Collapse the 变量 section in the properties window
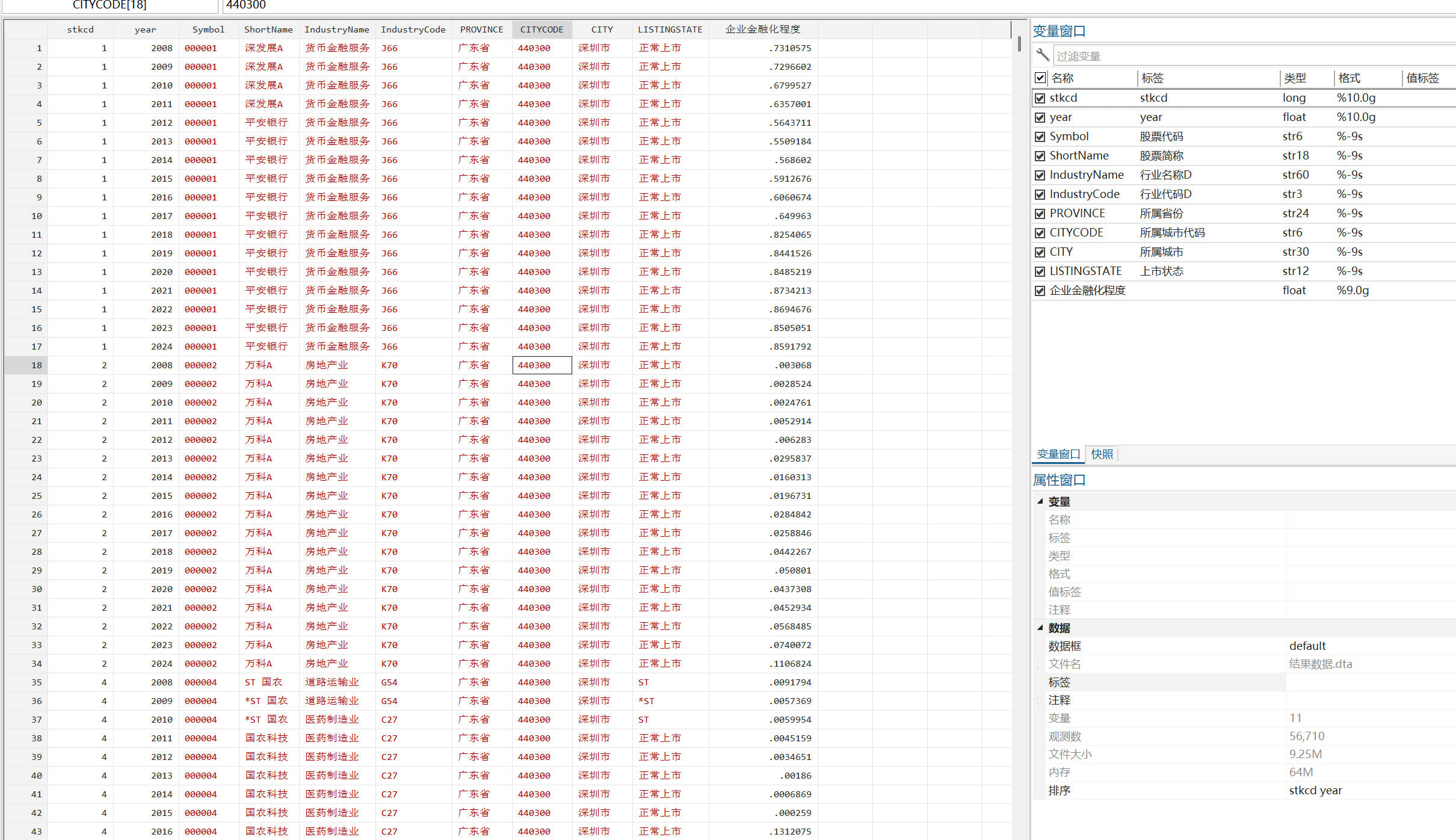 click(1040, 501)
